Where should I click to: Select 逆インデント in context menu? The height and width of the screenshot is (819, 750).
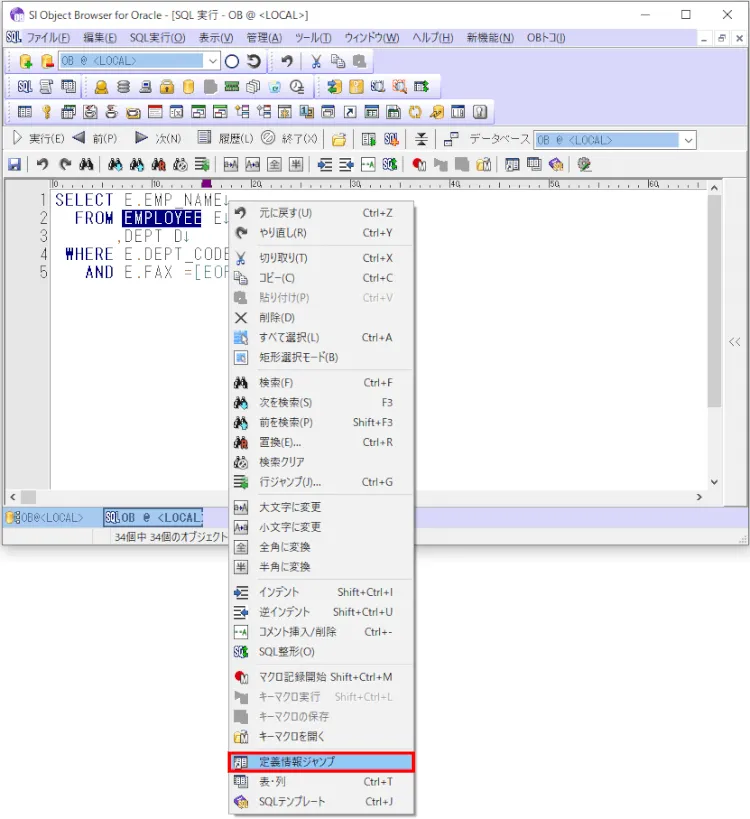(x=321, y=612)
